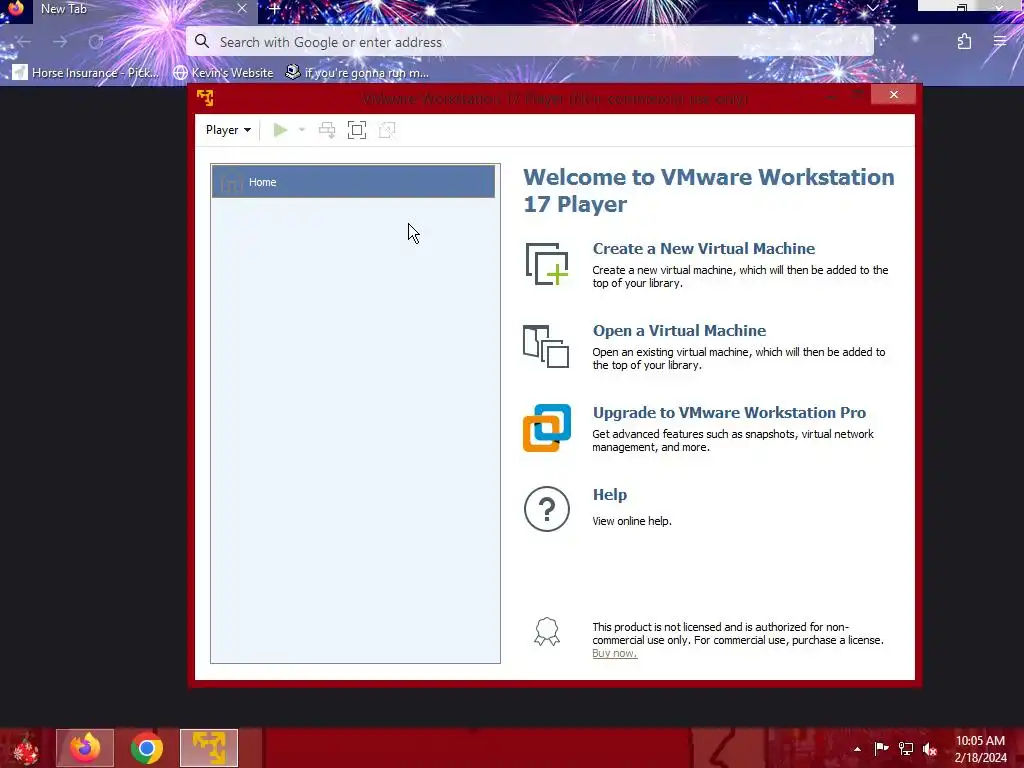This screenshot has width=1024, height=768.
Task: Click the license ribbon badge icon
Action: [547, 632]
